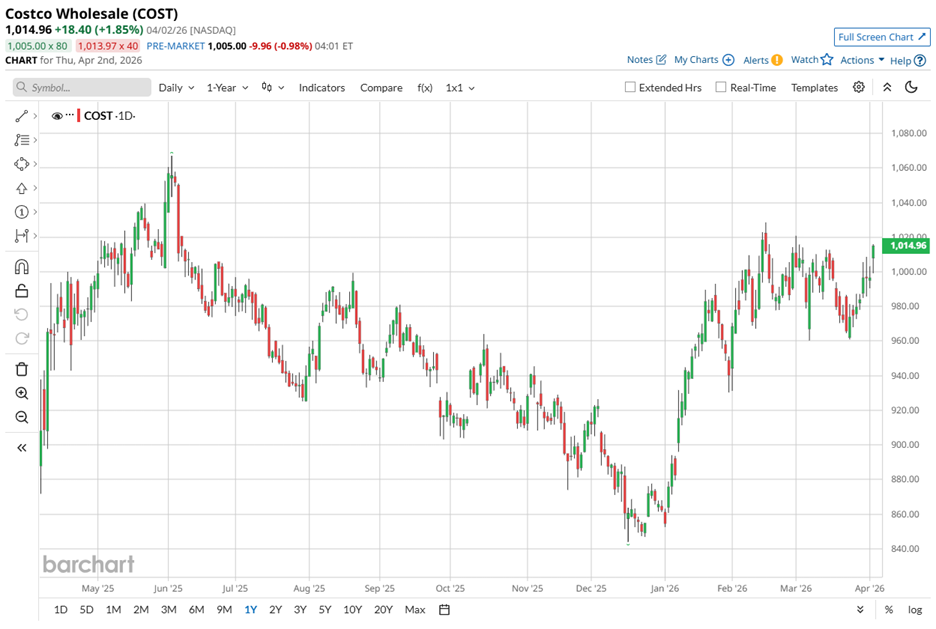Select the 5Y range
Image resolution: width=936 pixels, height=629 pixels.
pyautogui.click(x=325, y=609)
